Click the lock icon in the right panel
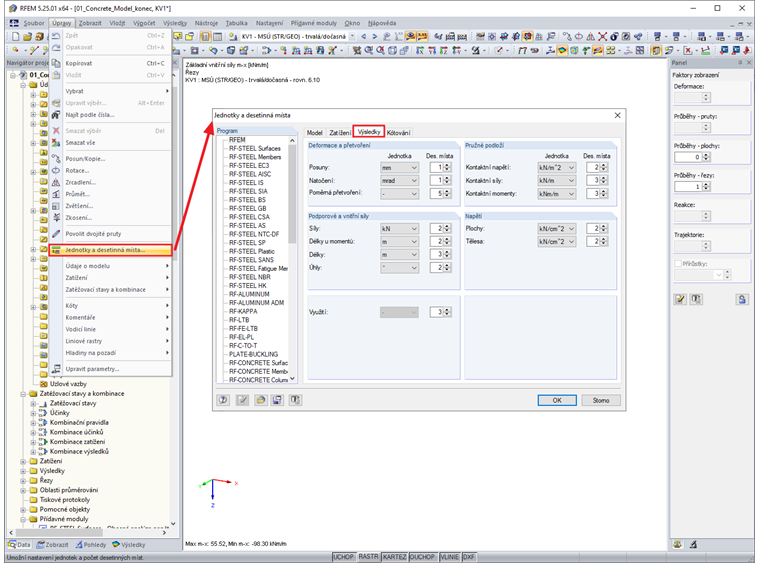Screen dimensions: 760x563 (742, 299)
